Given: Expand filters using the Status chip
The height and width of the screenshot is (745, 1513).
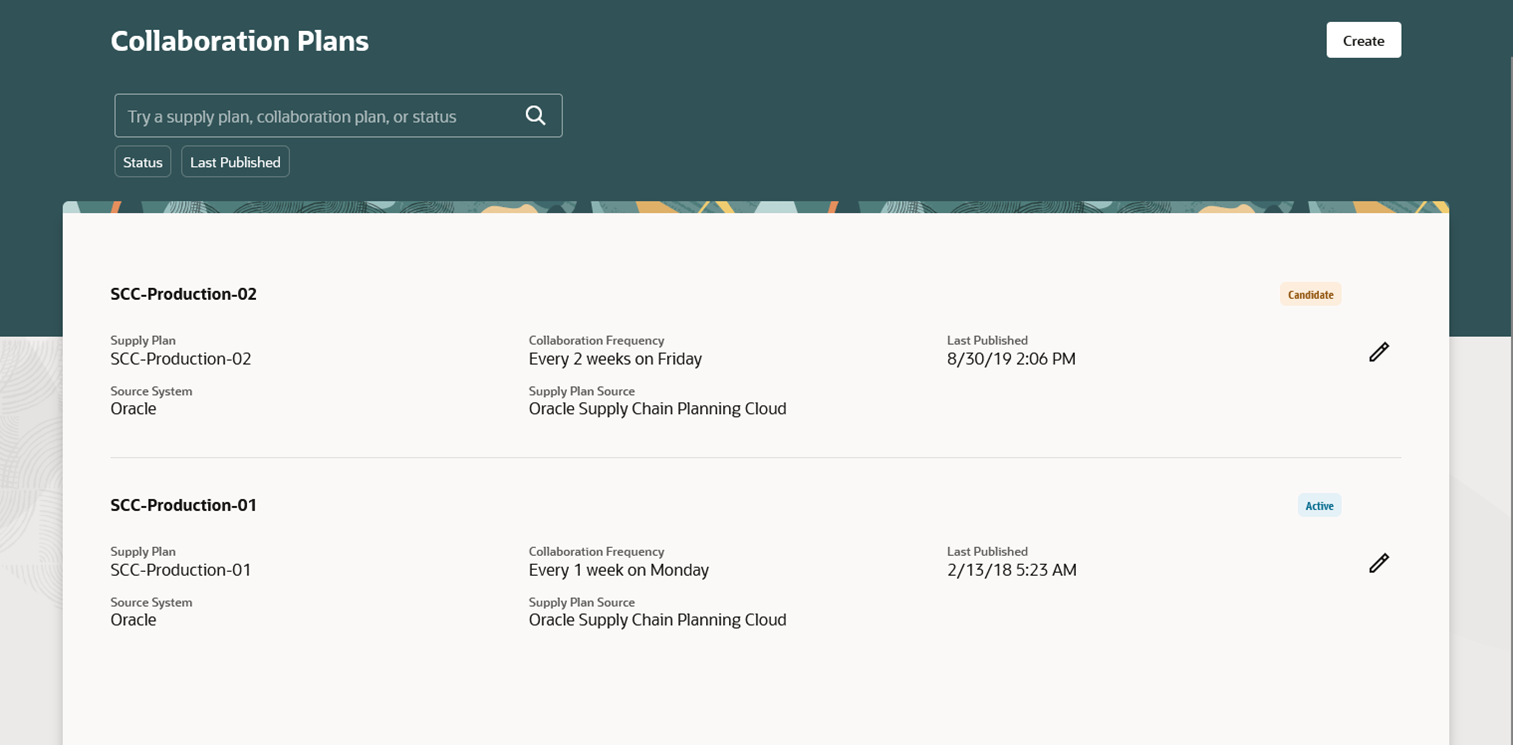Looking at the screenshot, I should tap(142, 161).
